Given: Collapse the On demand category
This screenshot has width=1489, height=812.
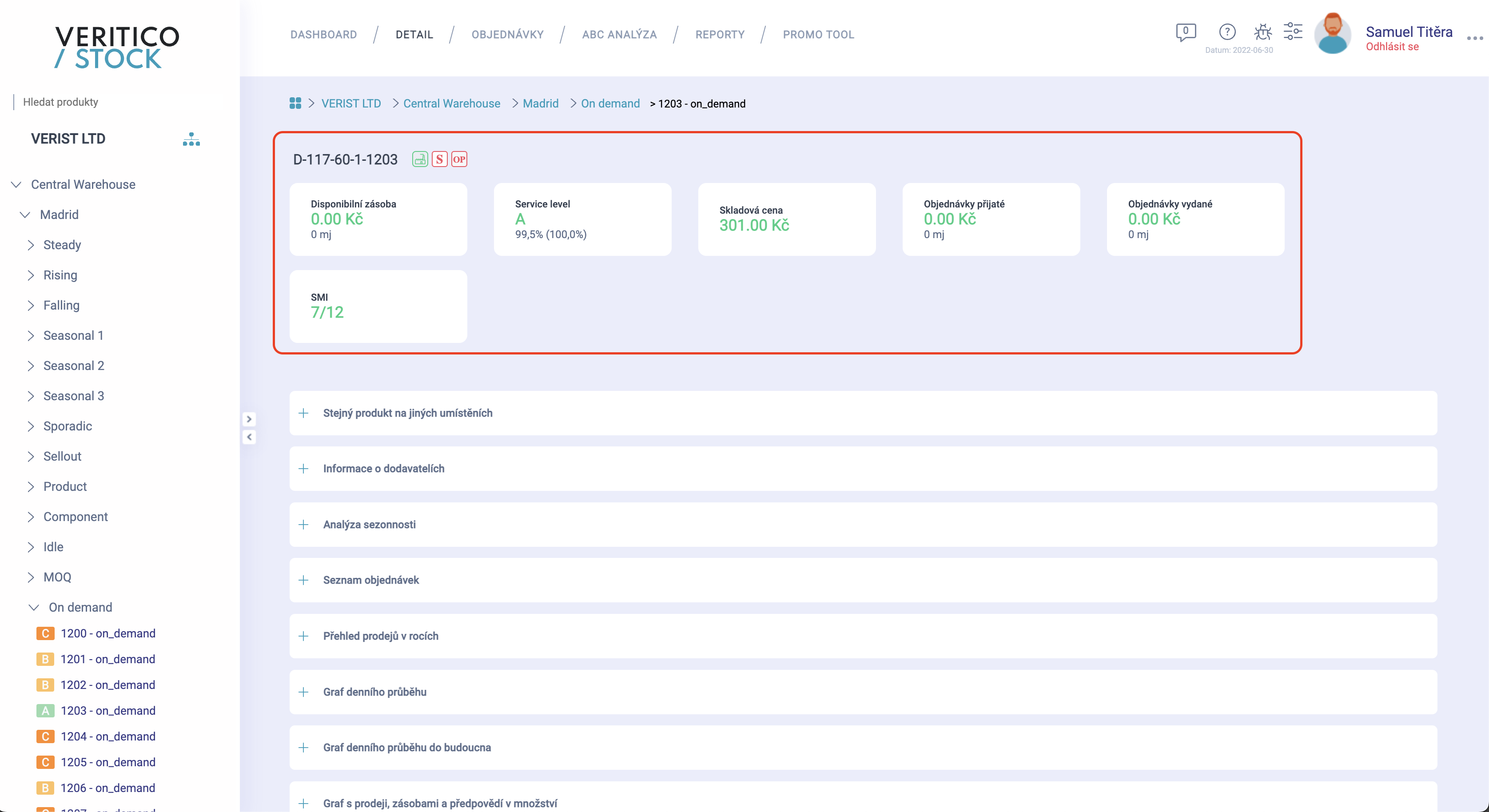Looking at the screenshot, I should [x=33, y=607].
